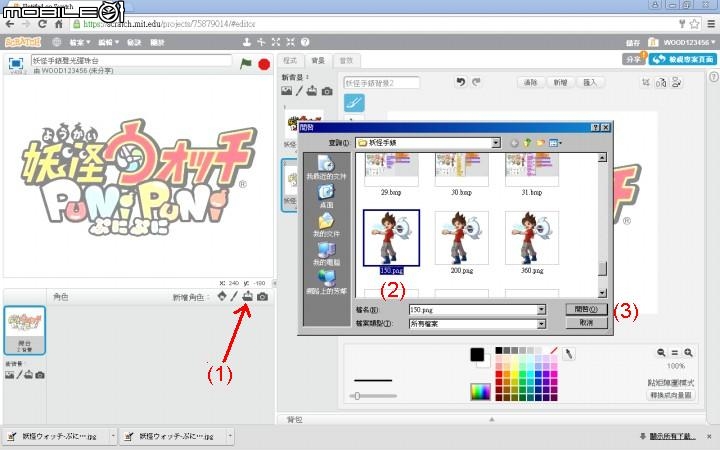
Task: Flip costume up-down icon
Action: [x=676, y=82]
